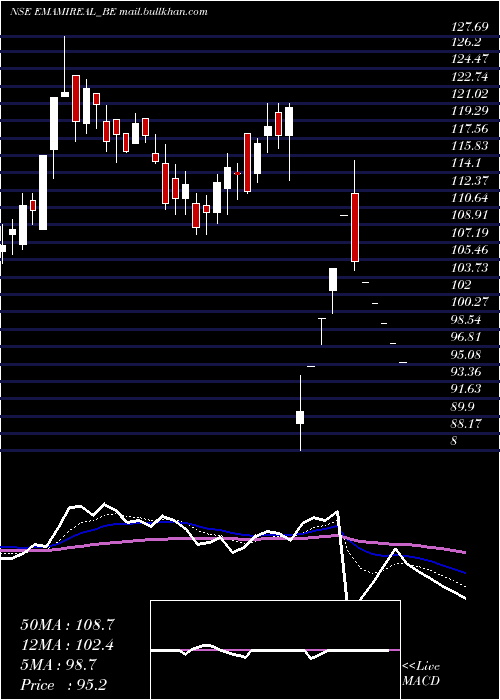Click the 107.19 price axis label
Viewport: 500px width, 700px height.
pos(470,233)
